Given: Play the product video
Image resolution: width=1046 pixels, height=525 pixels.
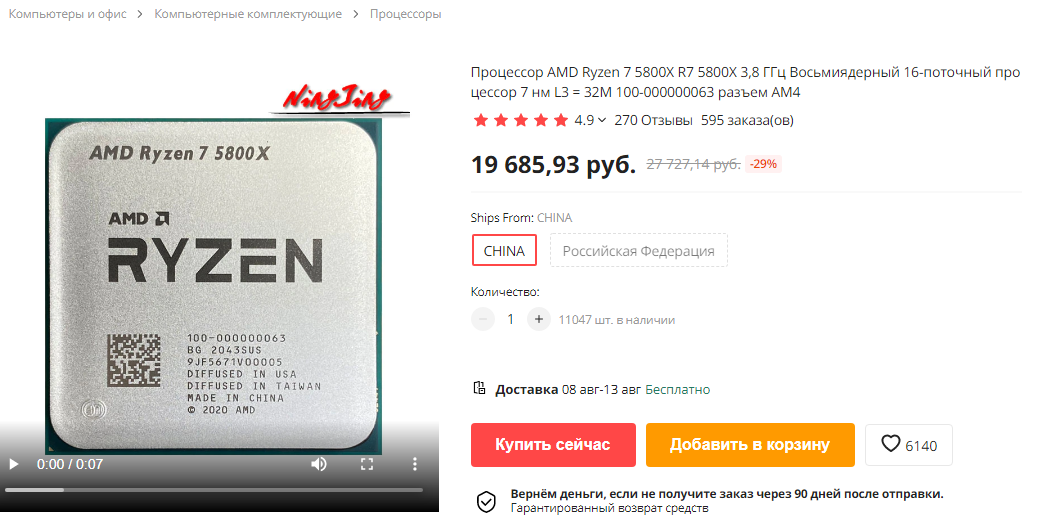Looking at the screenshot, I should point(13,464).
